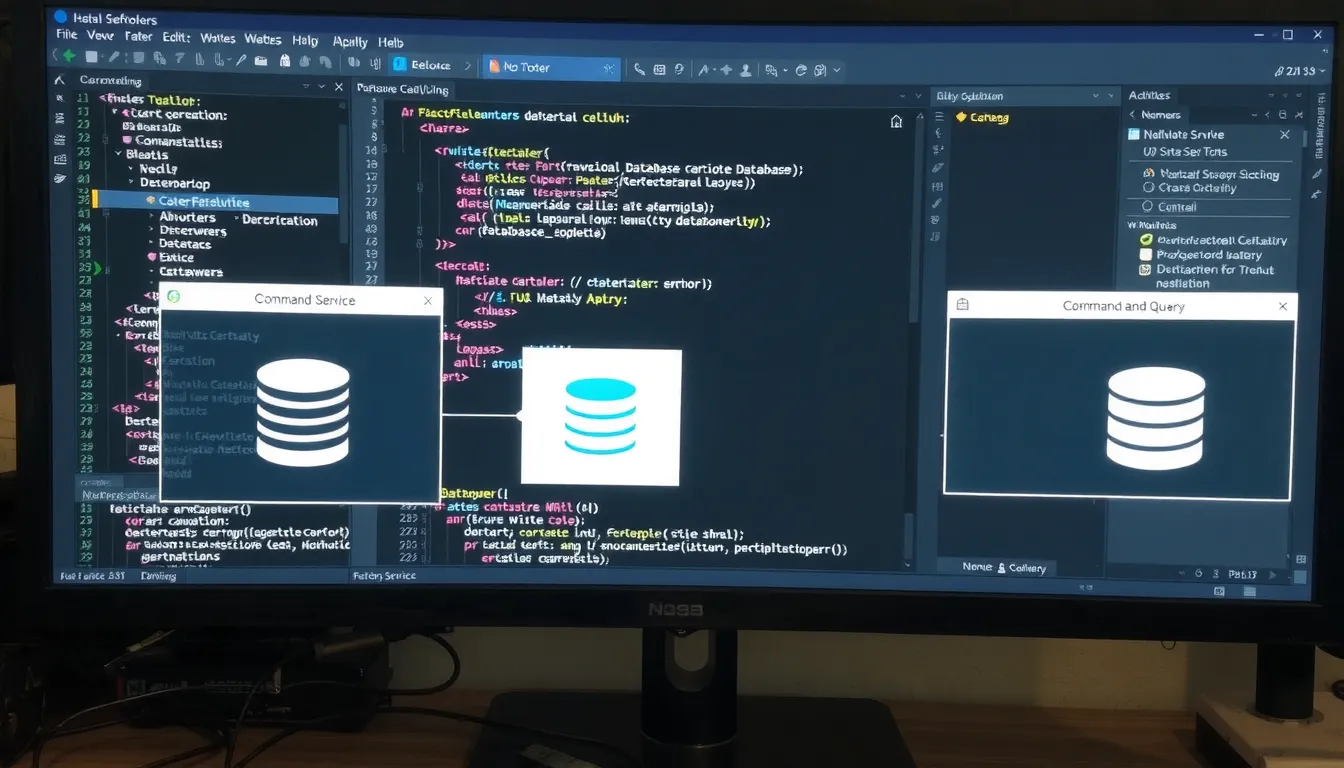
Task: Select the highlighted CaterFatalutice tree row
Action: [x=215, y=202]
